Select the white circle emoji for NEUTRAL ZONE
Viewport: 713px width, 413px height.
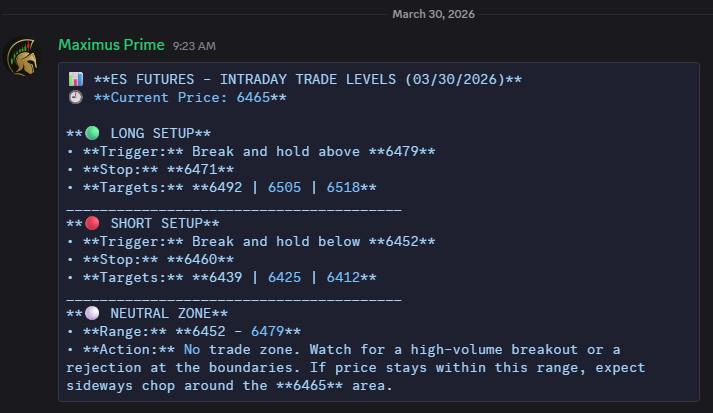tap(92, 313)
